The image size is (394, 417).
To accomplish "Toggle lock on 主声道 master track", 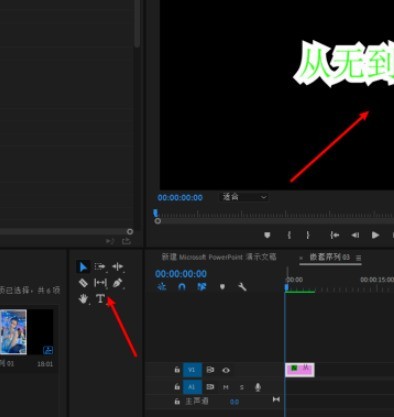I will point(177,402).
